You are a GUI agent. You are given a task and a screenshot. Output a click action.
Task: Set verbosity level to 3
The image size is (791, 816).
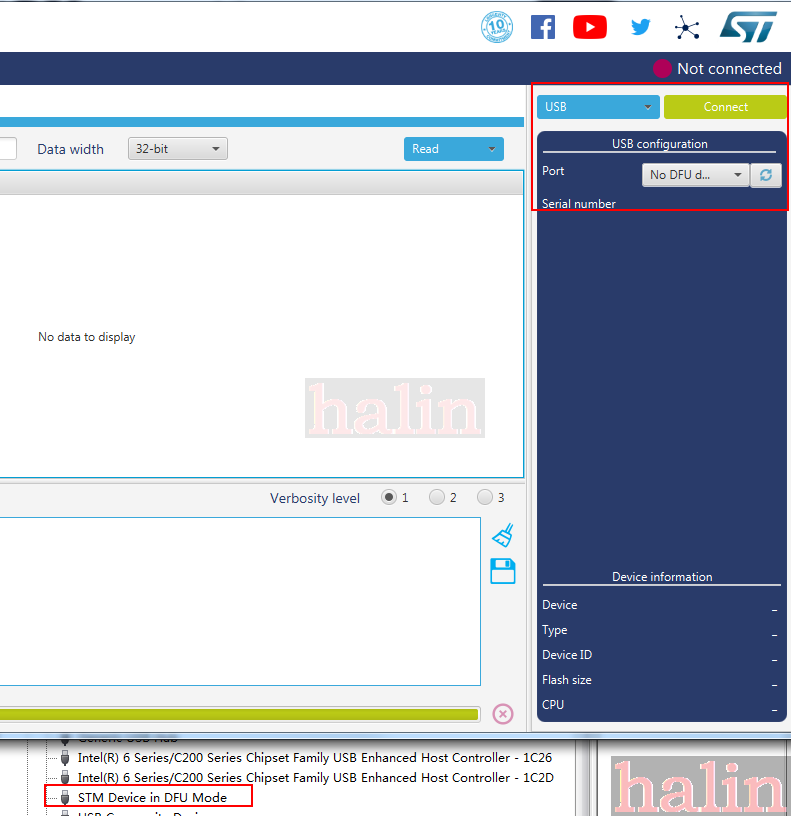click(x=485, y=498)
